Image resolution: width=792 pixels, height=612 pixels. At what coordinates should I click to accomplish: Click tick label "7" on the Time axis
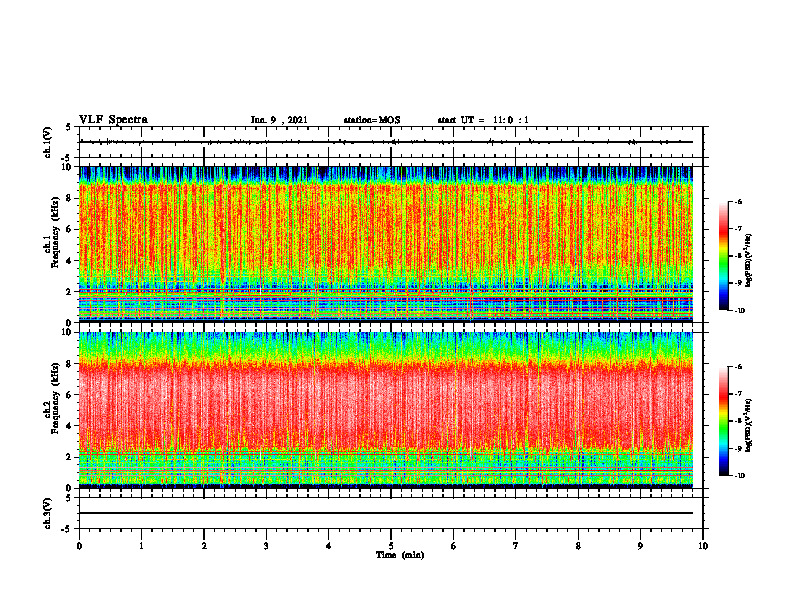click(x=516, y=546)
